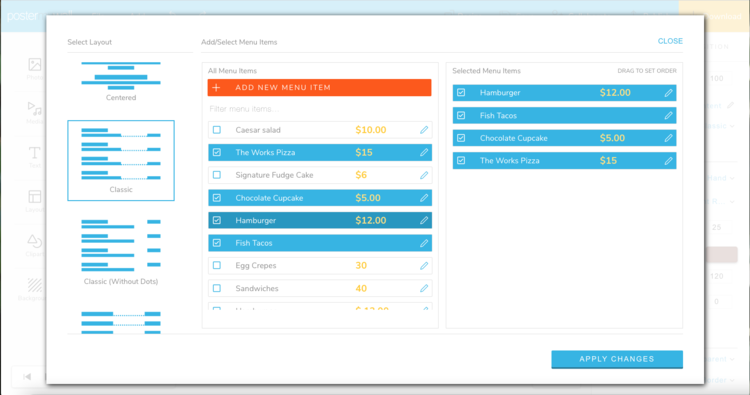Tick the Egg Crepes checkbox
The image size is (750, 395).
coord(217,265)
